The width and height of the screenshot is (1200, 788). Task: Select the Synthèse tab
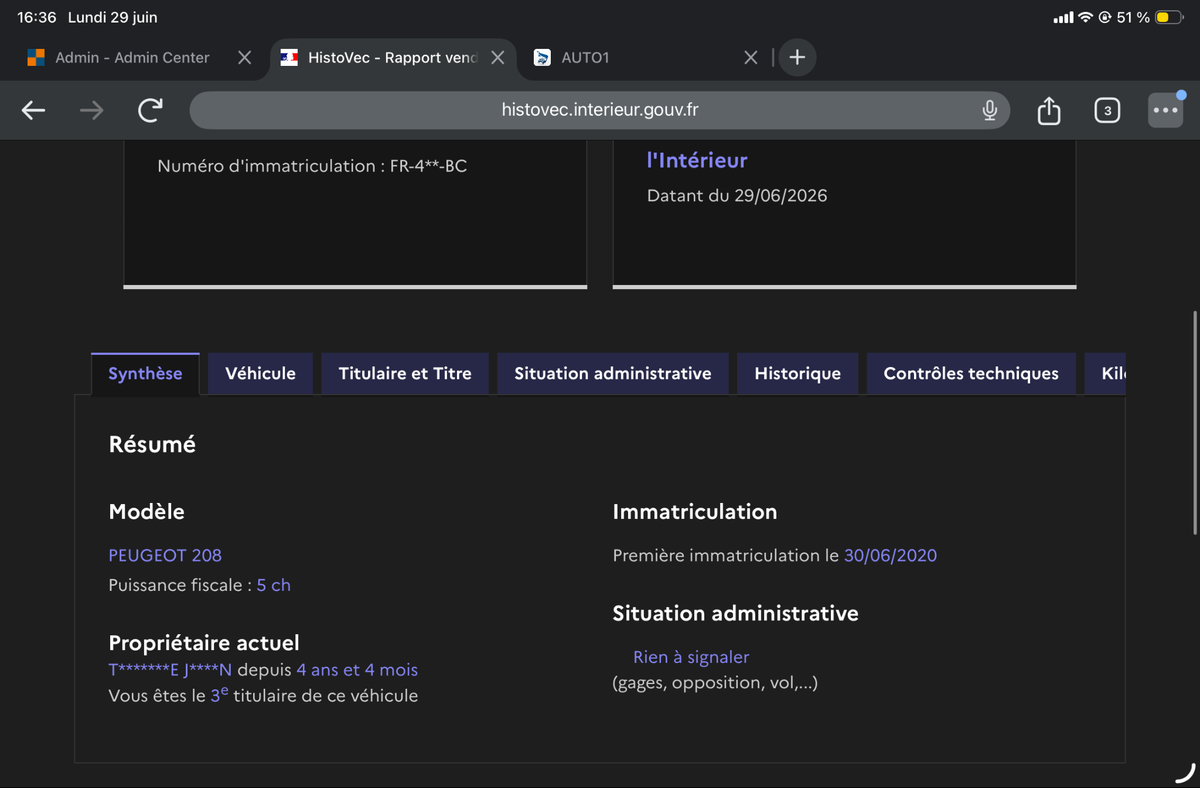coord(145,373)
